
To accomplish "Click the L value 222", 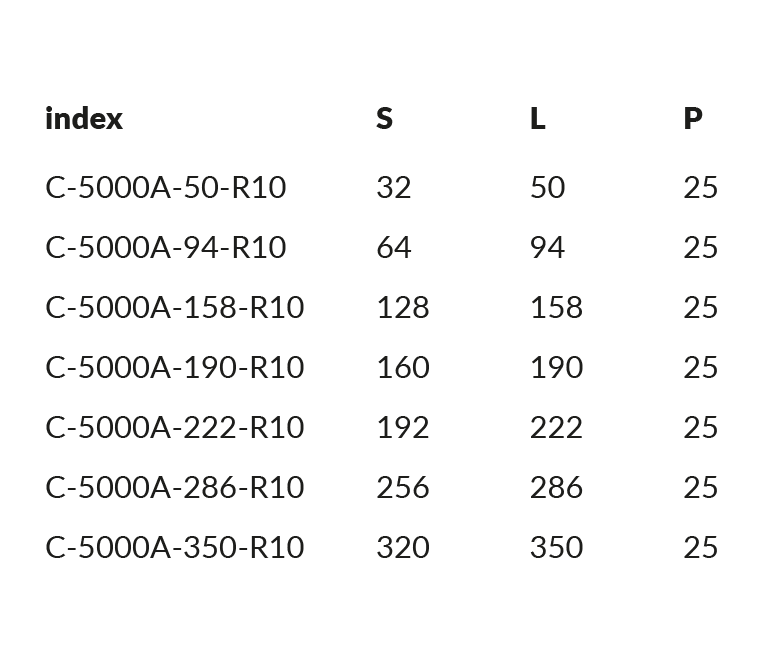I will [556, 427].
